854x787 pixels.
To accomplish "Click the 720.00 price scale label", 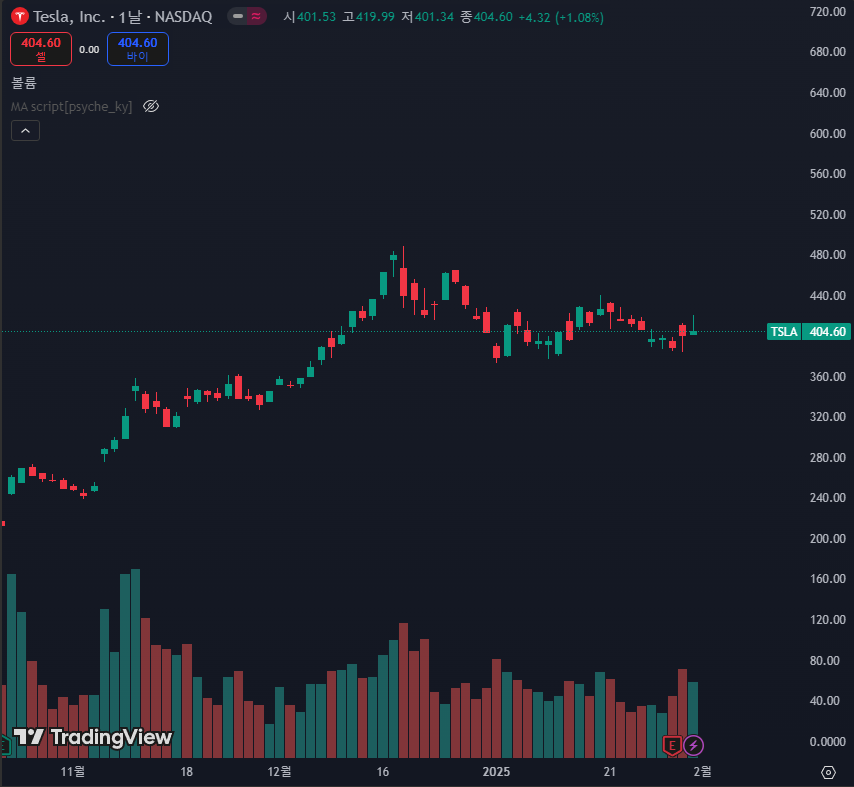I will click(x=827, y=11).
